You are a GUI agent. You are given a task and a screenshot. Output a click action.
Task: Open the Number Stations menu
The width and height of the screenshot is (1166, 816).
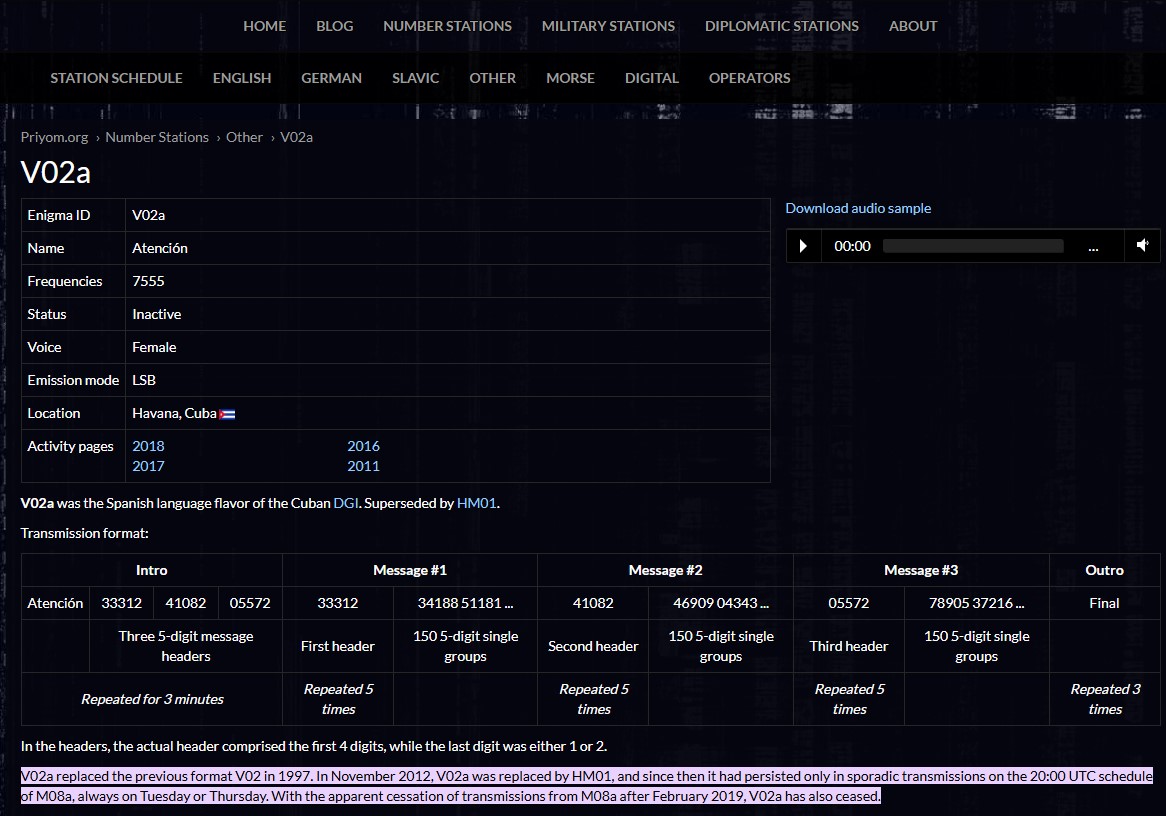(447, 26)
